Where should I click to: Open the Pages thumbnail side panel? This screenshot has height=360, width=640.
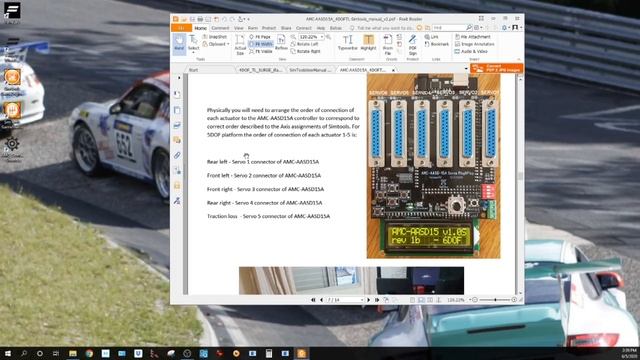coord(177,110)
